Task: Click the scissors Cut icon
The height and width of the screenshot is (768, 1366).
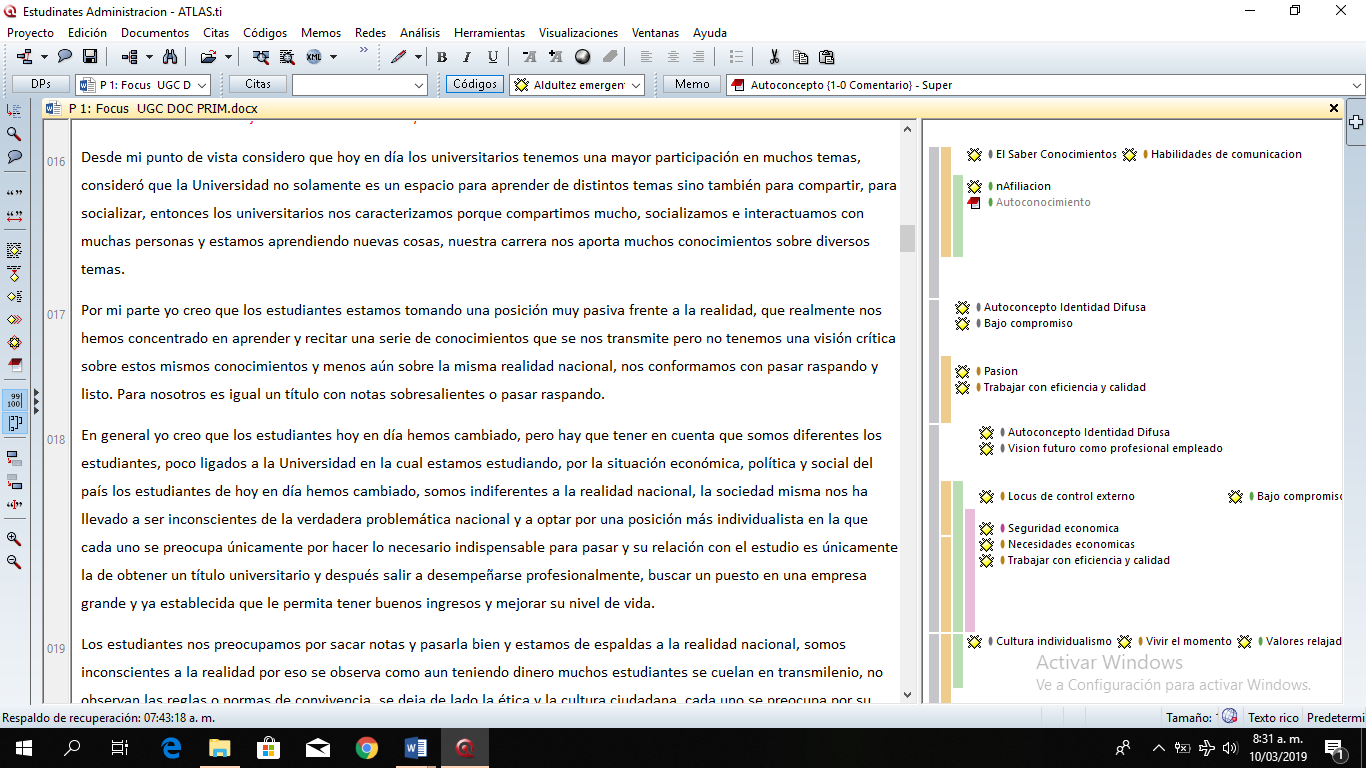Action: click(x=773, y=57)
